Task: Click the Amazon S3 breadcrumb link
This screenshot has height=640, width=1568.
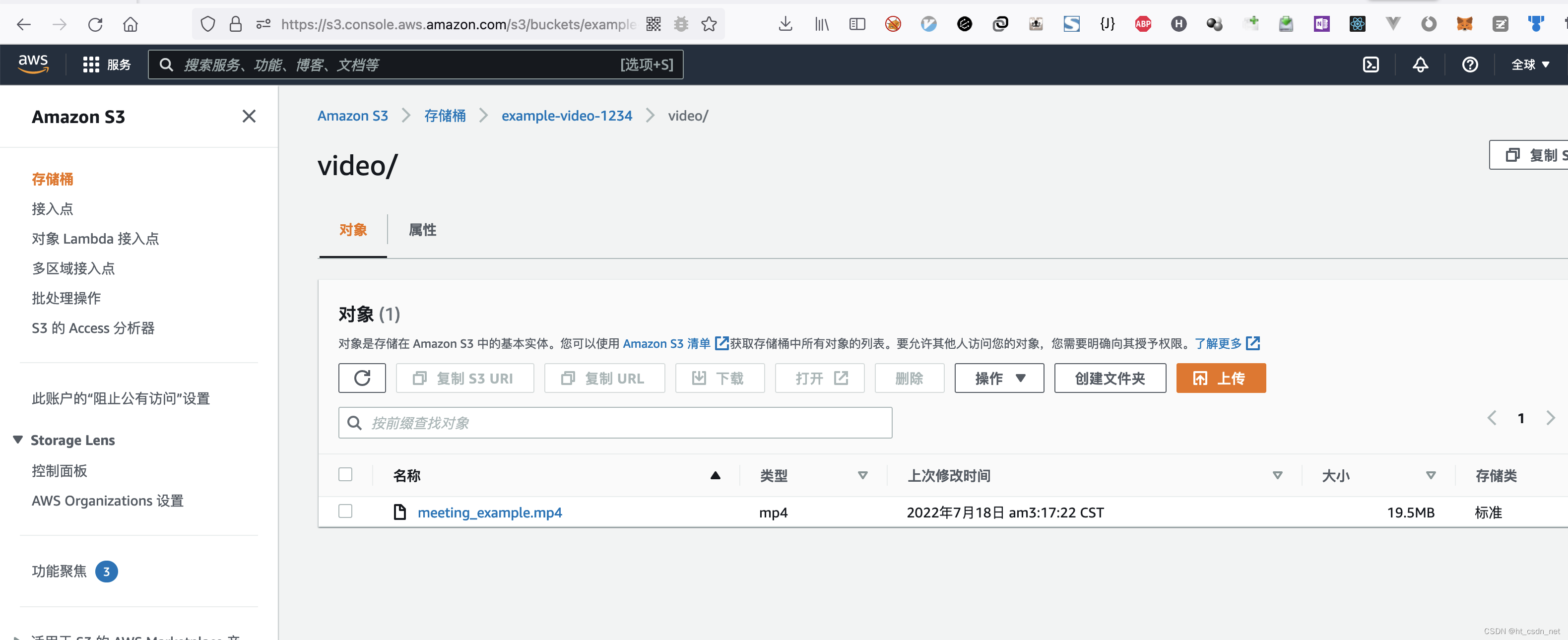Action: 352,116
